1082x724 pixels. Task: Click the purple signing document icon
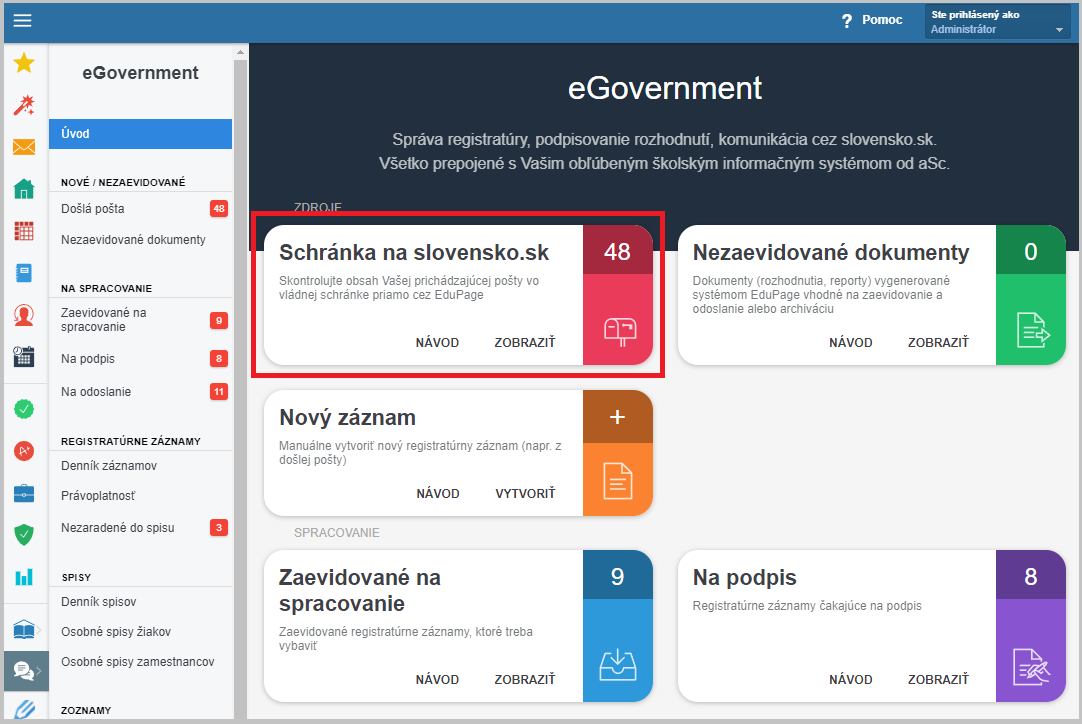(1031, 667)
